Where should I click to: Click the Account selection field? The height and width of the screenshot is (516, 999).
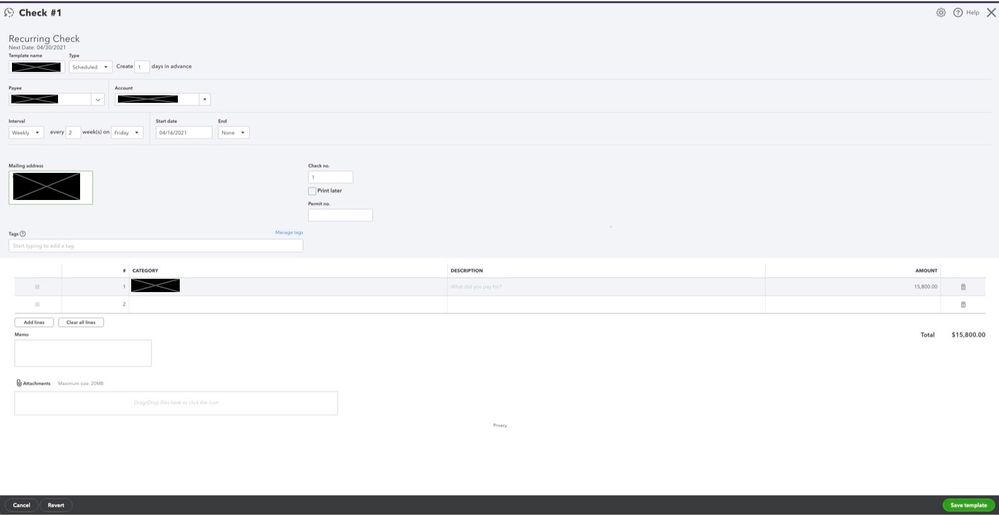pos(157,99)
